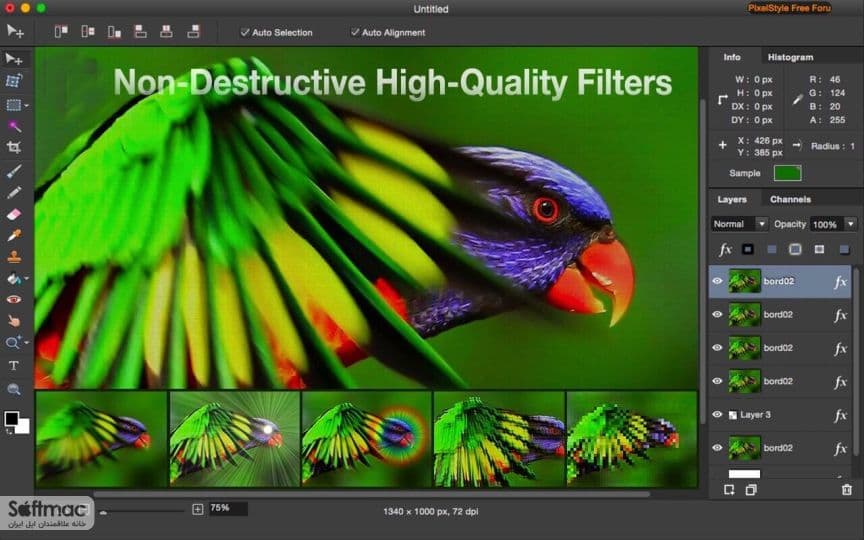The width and height of the screenshot is (864, 540).
Task: Switch to the Channels tab
Action: 790,199
